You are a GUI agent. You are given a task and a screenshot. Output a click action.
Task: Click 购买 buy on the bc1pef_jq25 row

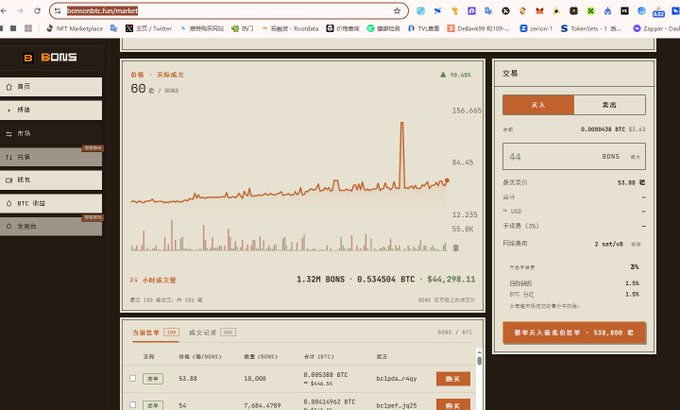(453, 405)
